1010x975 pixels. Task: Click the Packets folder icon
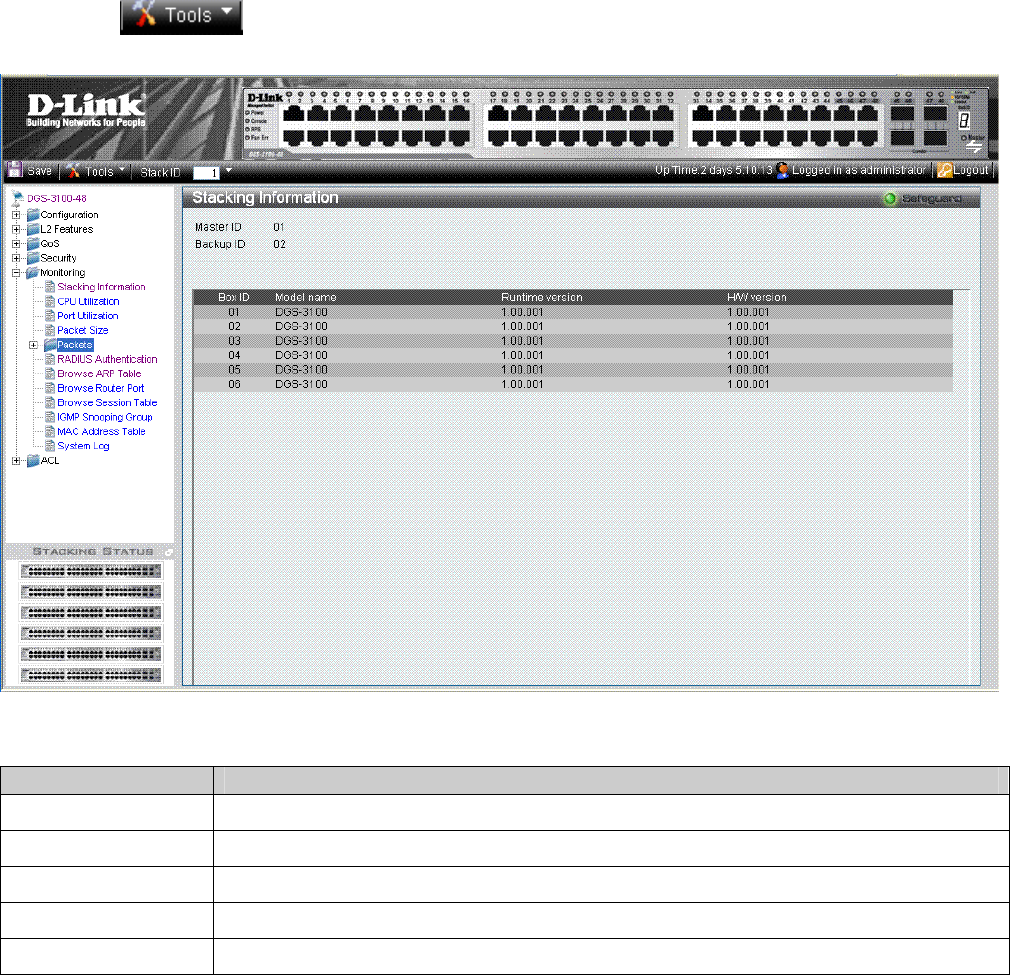point(50,345)
